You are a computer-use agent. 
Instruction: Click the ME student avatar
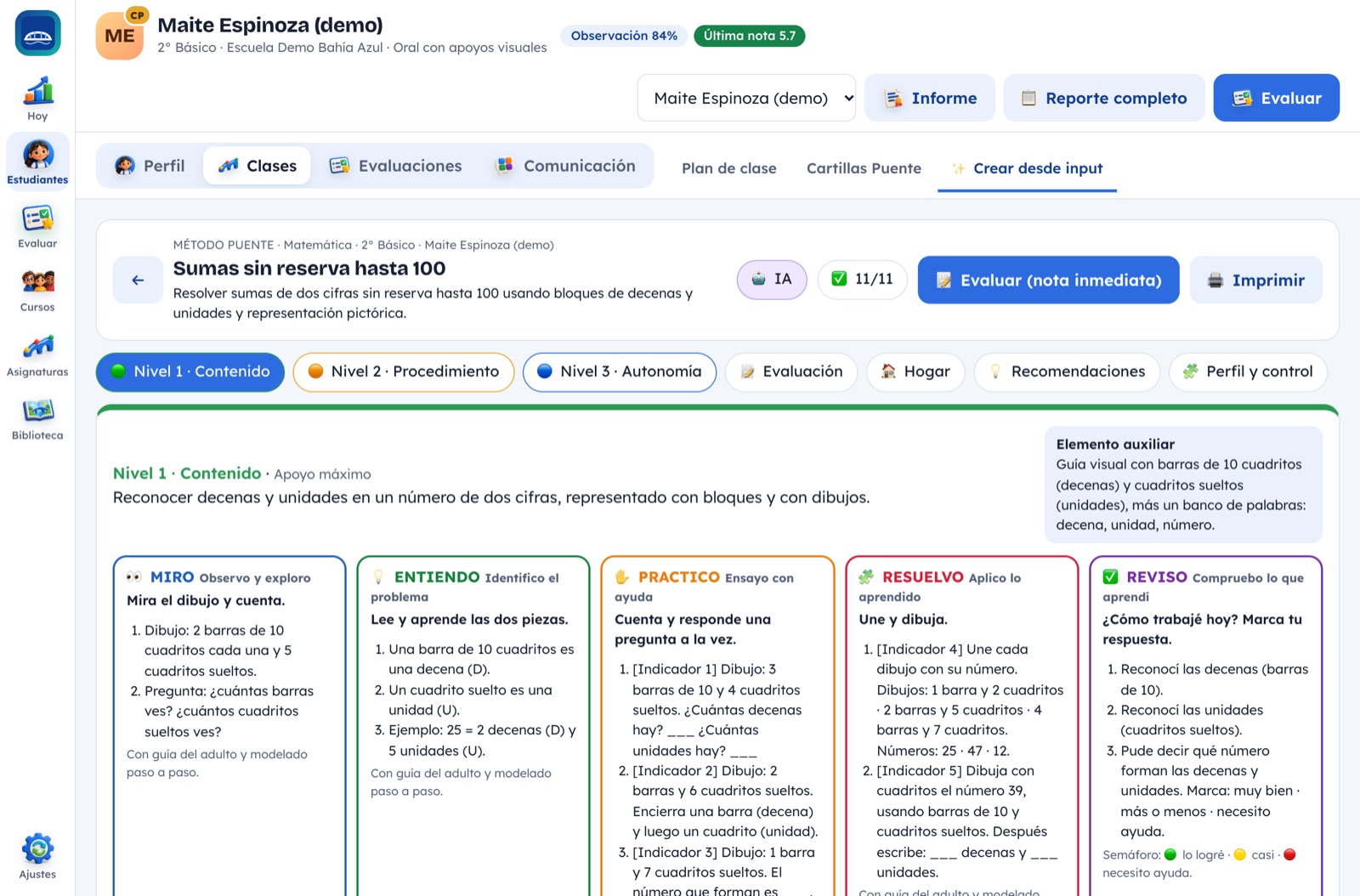120,36
